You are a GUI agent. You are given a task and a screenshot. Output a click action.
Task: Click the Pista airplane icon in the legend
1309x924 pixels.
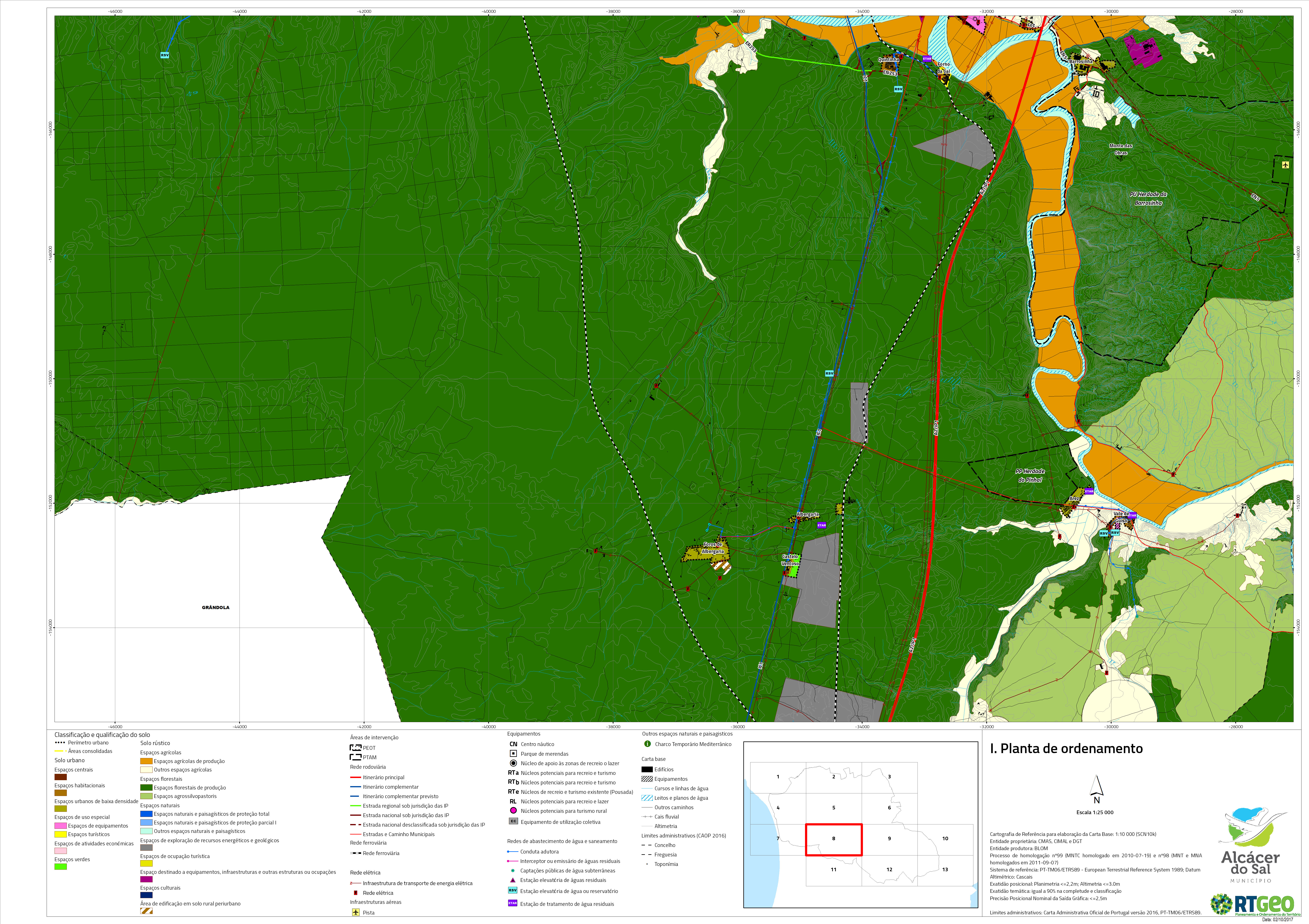(x=356, y=912)
